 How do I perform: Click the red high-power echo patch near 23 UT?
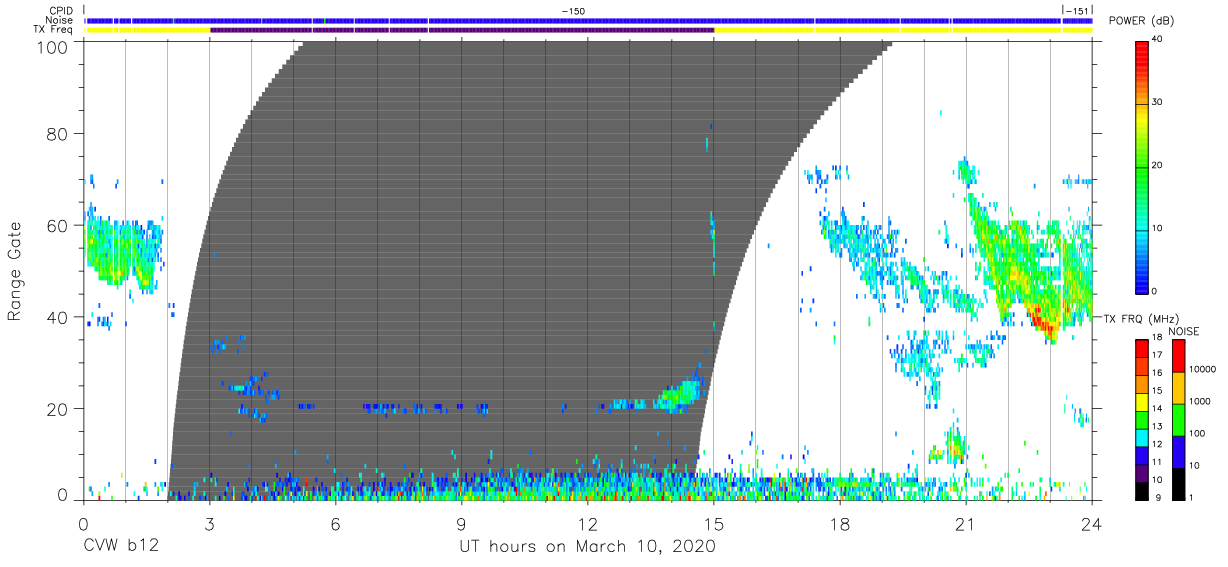click(x=1043, y=322)
